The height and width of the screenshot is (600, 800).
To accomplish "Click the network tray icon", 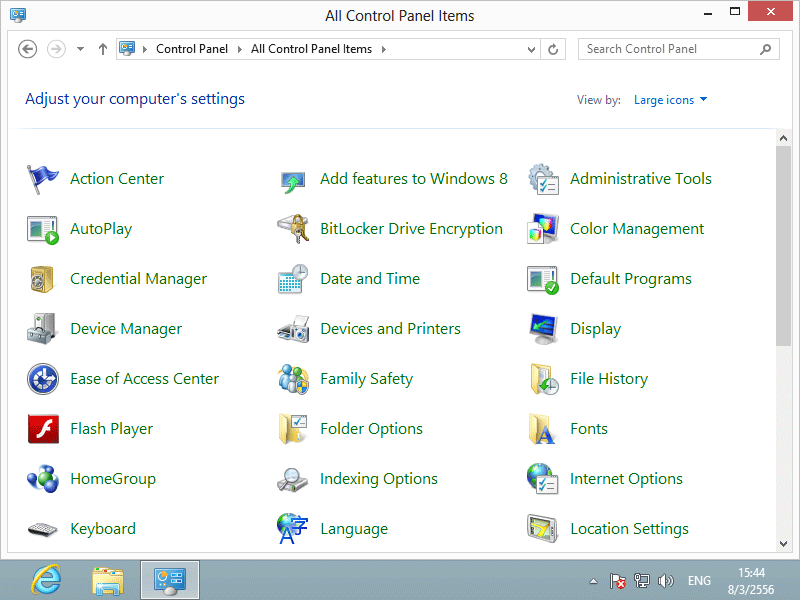I will click(x=641, y=581).
